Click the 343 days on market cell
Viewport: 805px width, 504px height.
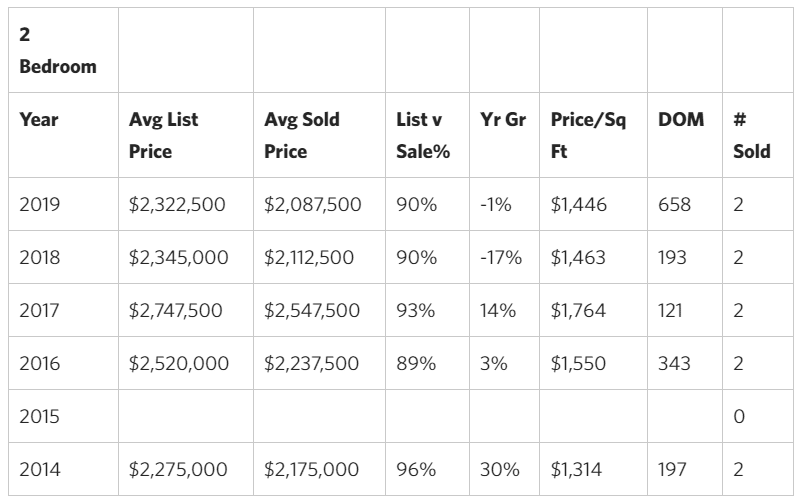[x=675, y=363]
